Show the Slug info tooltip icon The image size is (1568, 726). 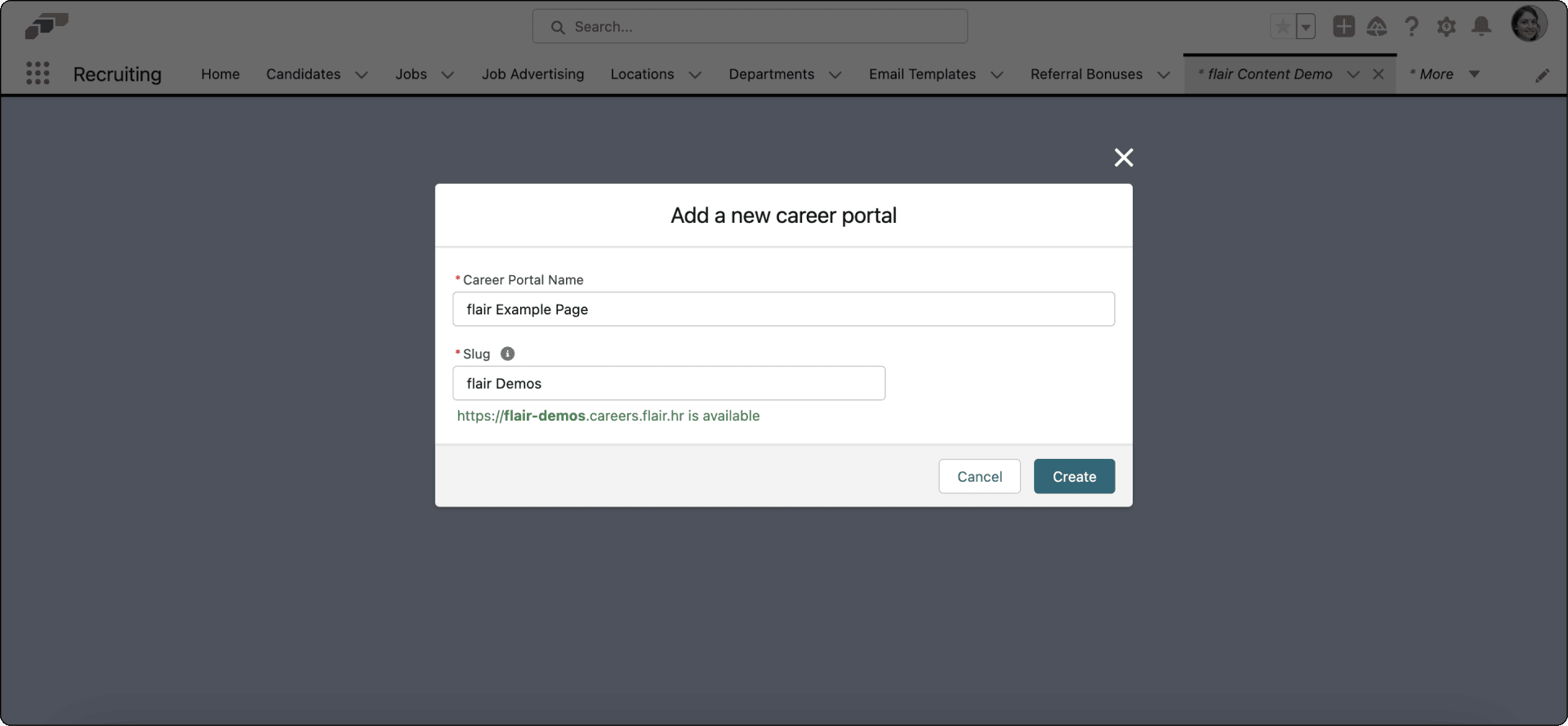pos(507,354)
